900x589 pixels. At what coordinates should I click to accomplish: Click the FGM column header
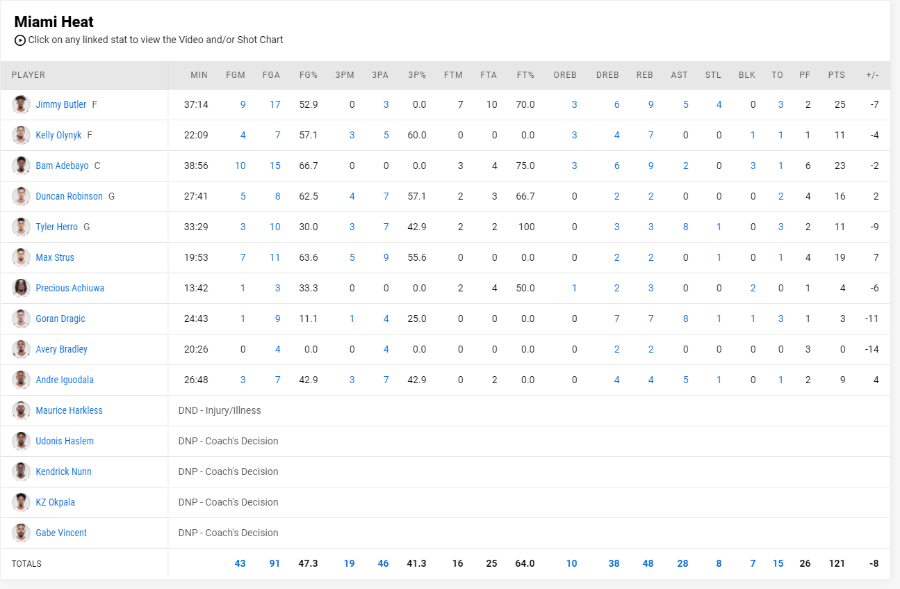[x=235, y=75]
